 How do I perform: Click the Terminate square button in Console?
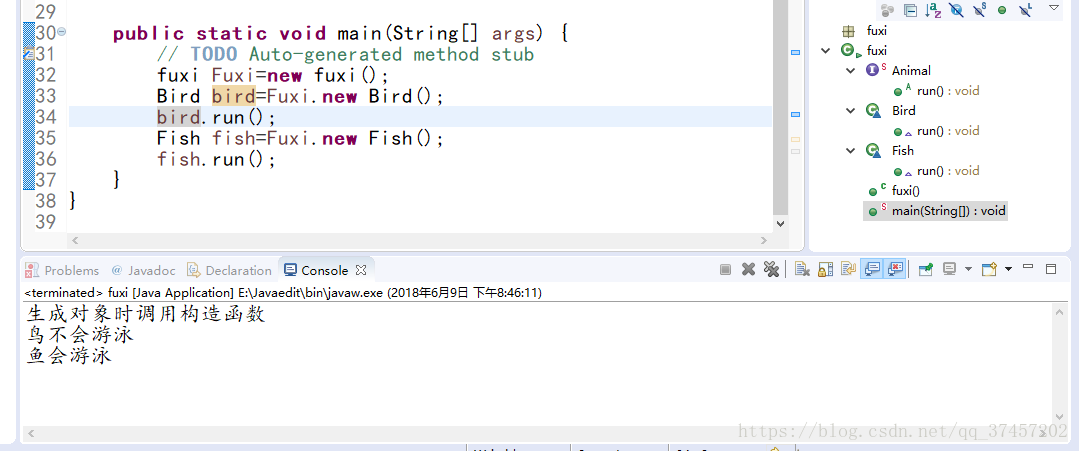pos(725,269)
